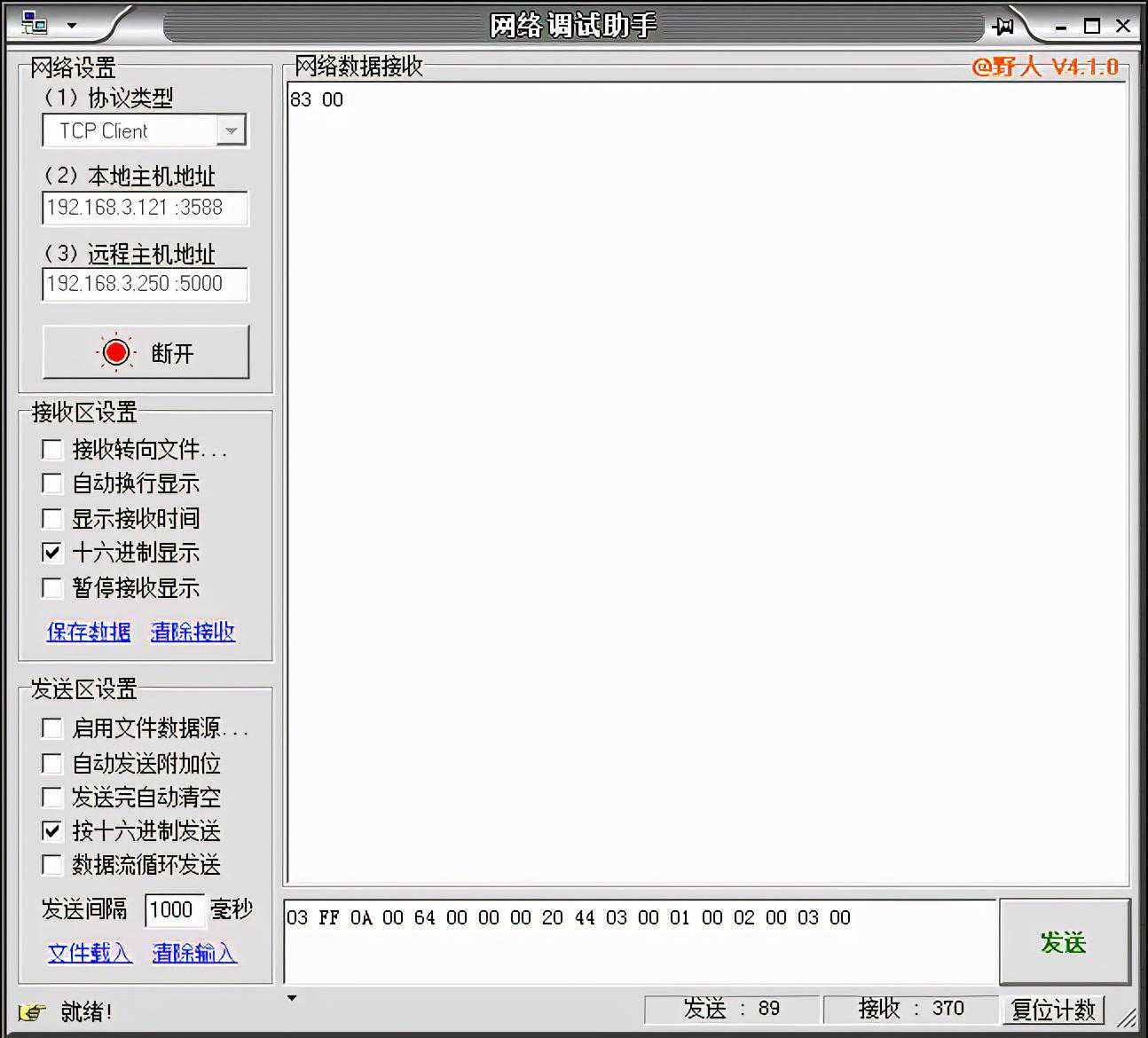Click the app icon in title bar
The width and height of the screenshot is (1148, 1038).
tap(35, 24)
